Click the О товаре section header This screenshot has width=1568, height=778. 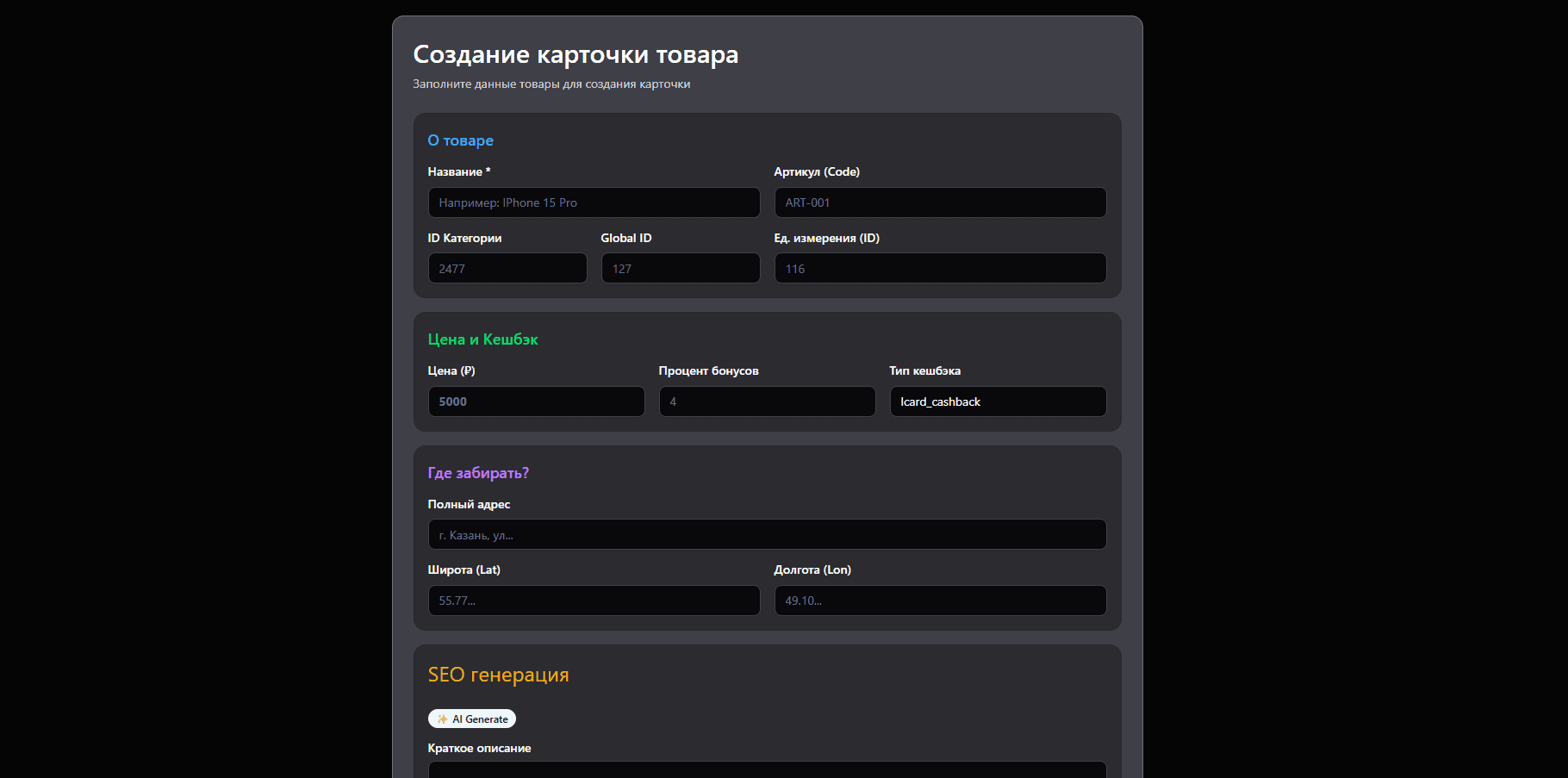pos(460,140)
